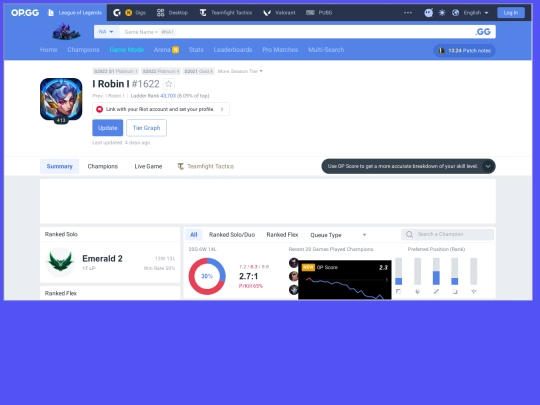Click the arrow on the Riot link banner
The image size is (540, 405).
coord(222,109)
